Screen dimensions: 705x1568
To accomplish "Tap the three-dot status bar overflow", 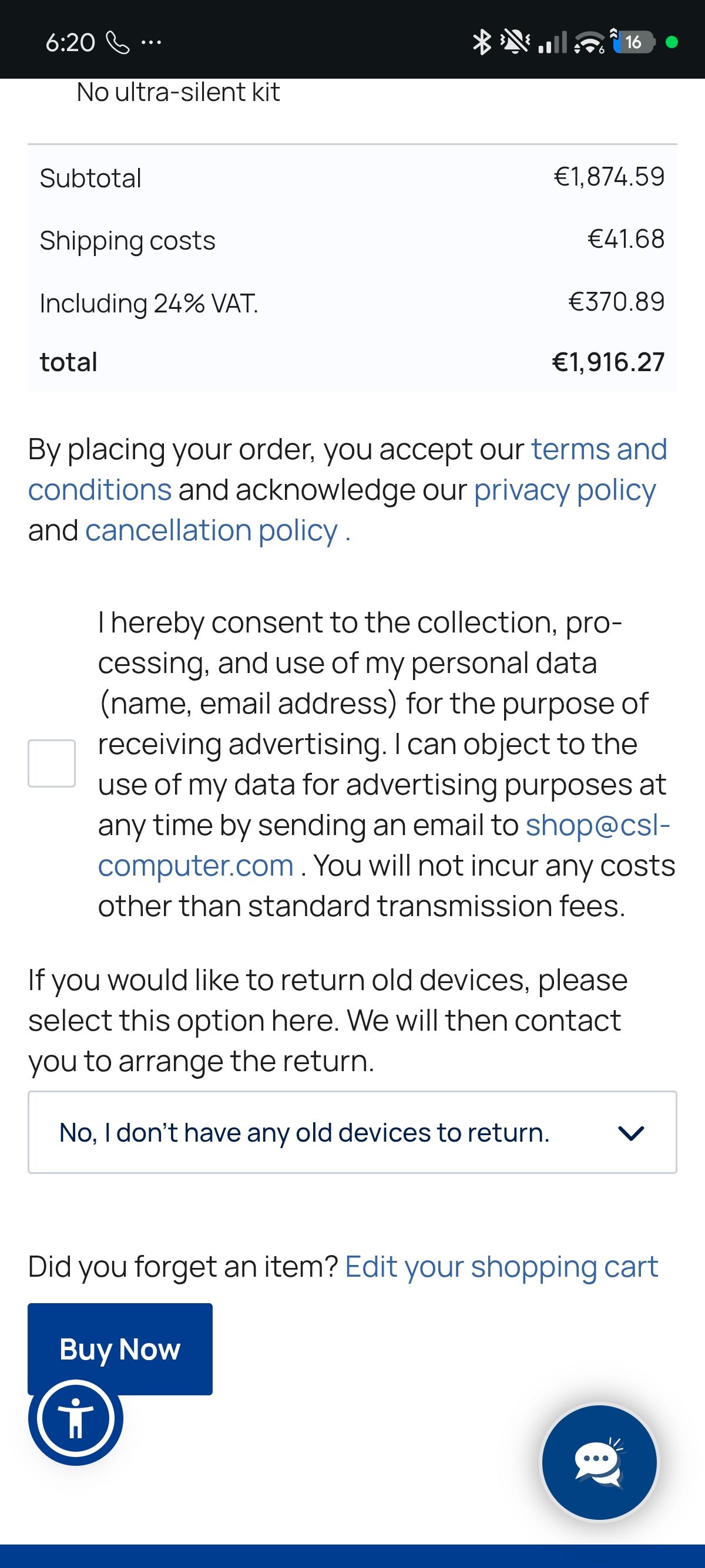I will 151,43.
